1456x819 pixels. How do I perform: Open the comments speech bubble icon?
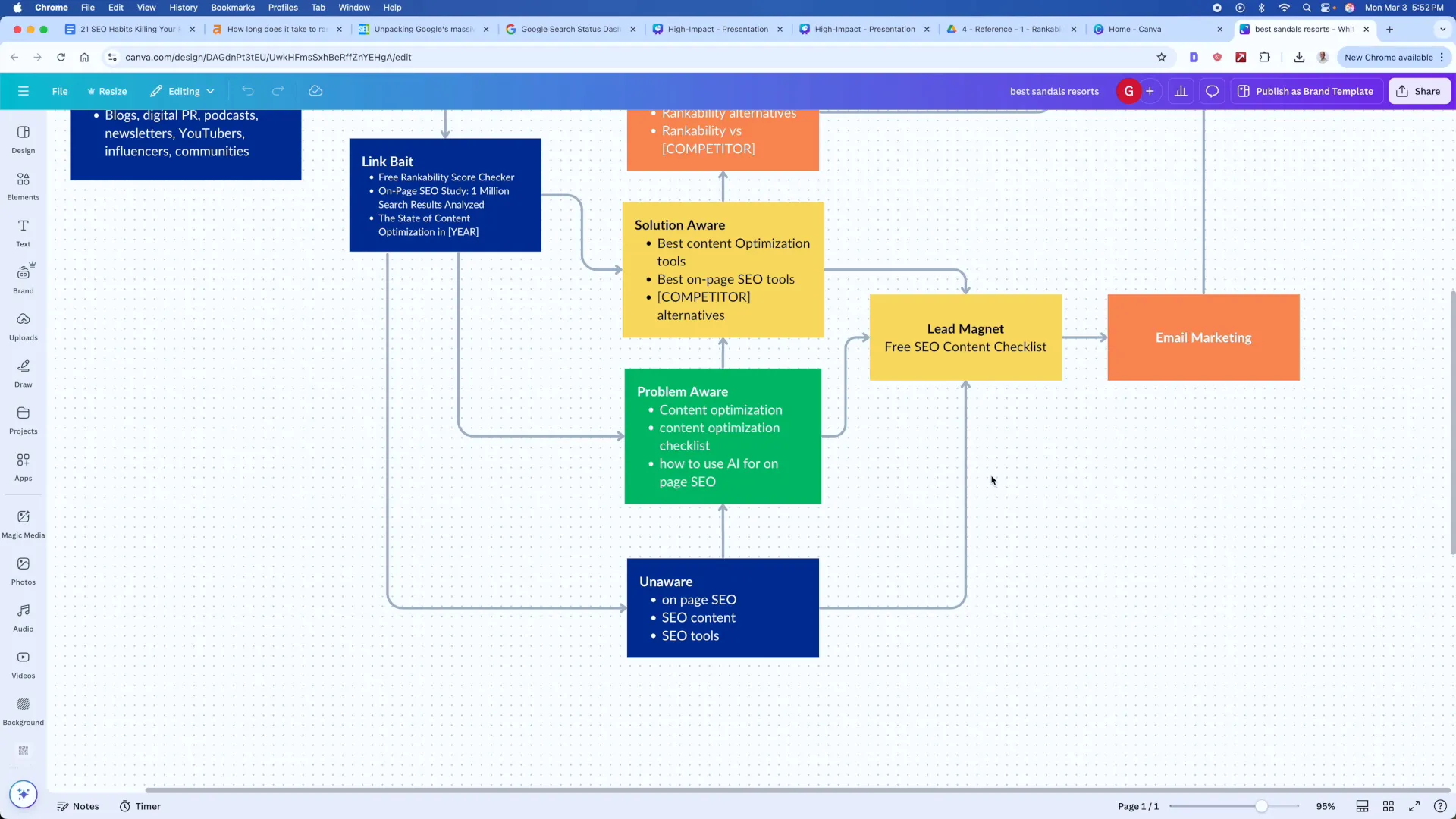[x=1212, y=91]
